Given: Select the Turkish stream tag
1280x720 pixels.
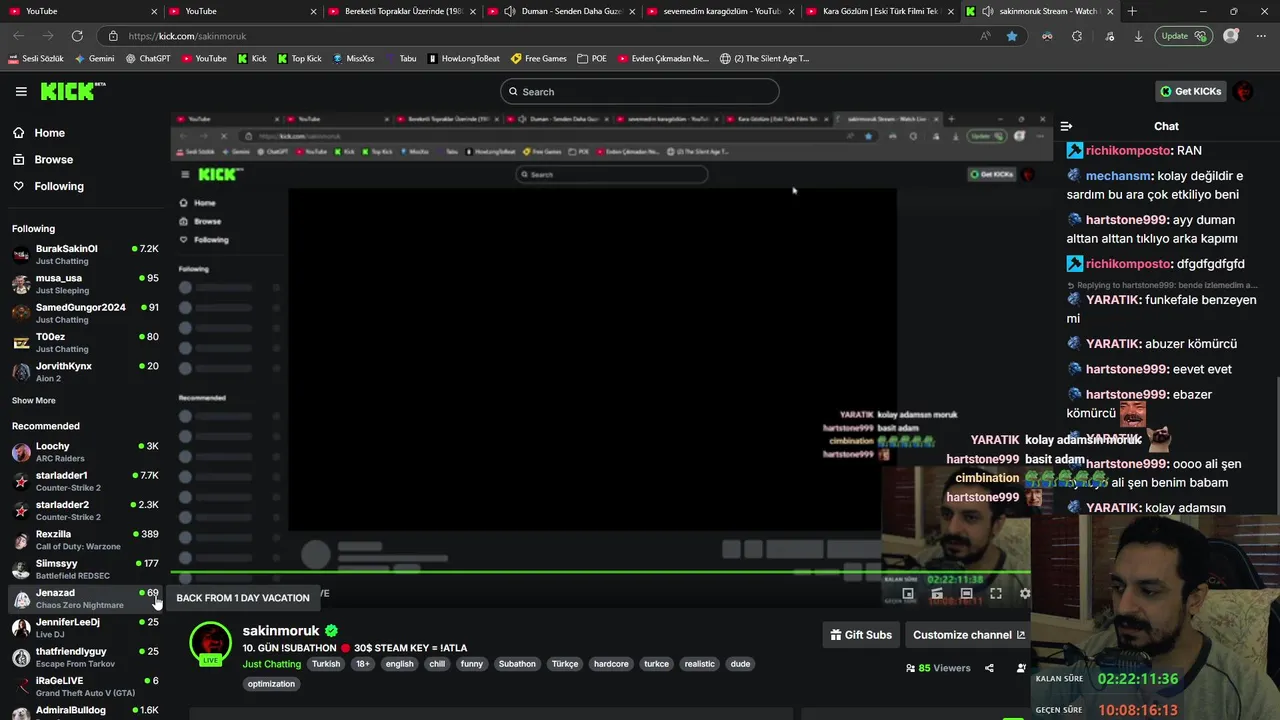Looking at the screenshot, I should click(326, 664).
